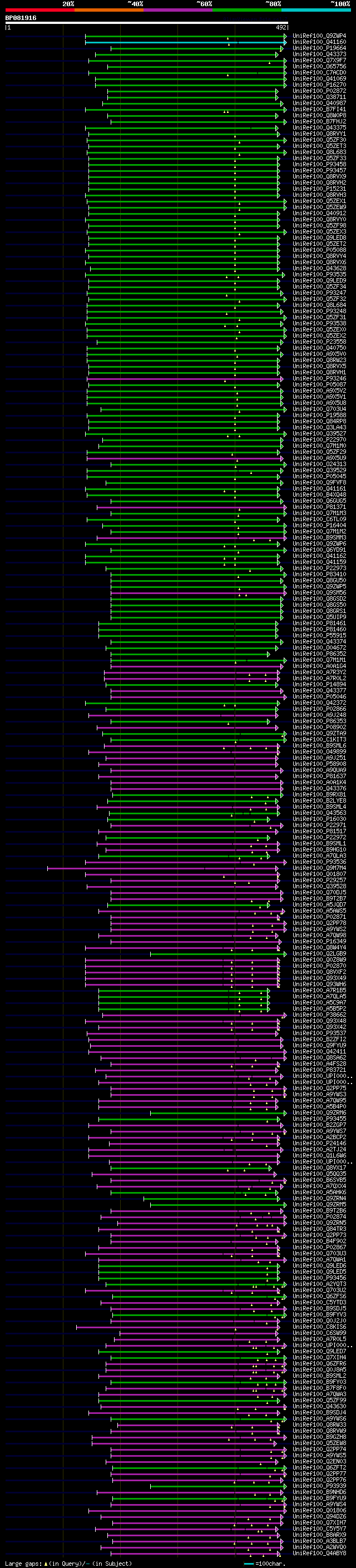This screenshot has width=356, height=1568.
Task: Select the UniRef100_Q43628 label
Action: pyautogui.click(x=319, y=269)
